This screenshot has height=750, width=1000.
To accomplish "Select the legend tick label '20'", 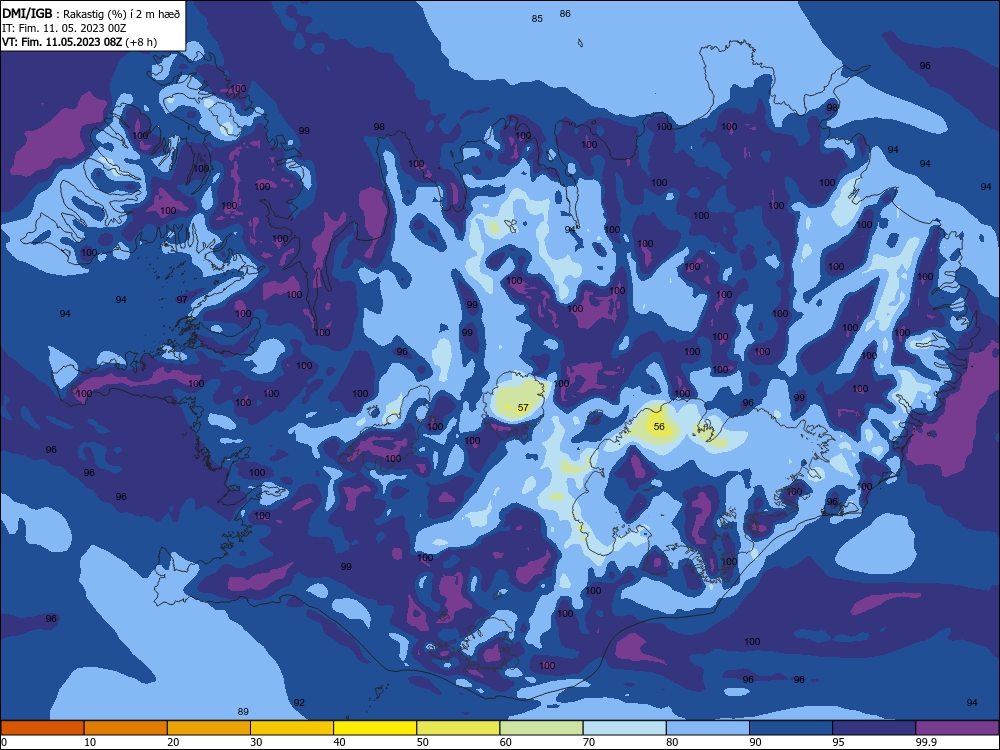I will click(x=173, y=742).
